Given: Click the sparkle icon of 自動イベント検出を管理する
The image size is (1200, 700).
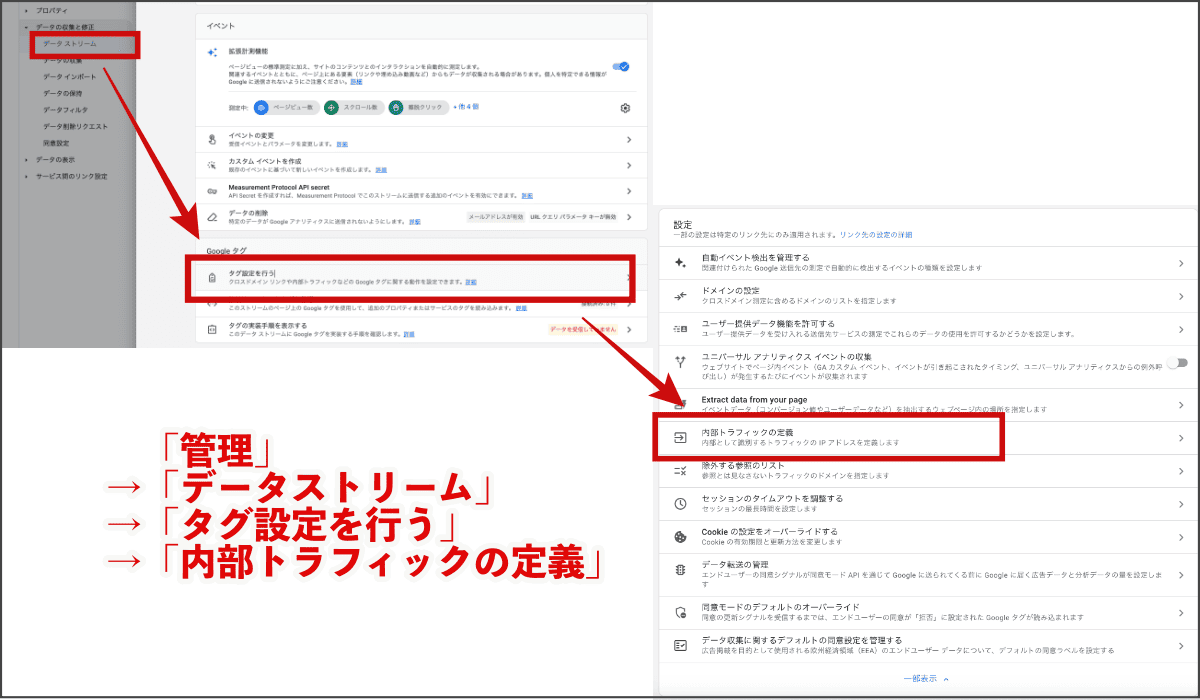Looking at the screenshot, I should click(x=680, y=262).
